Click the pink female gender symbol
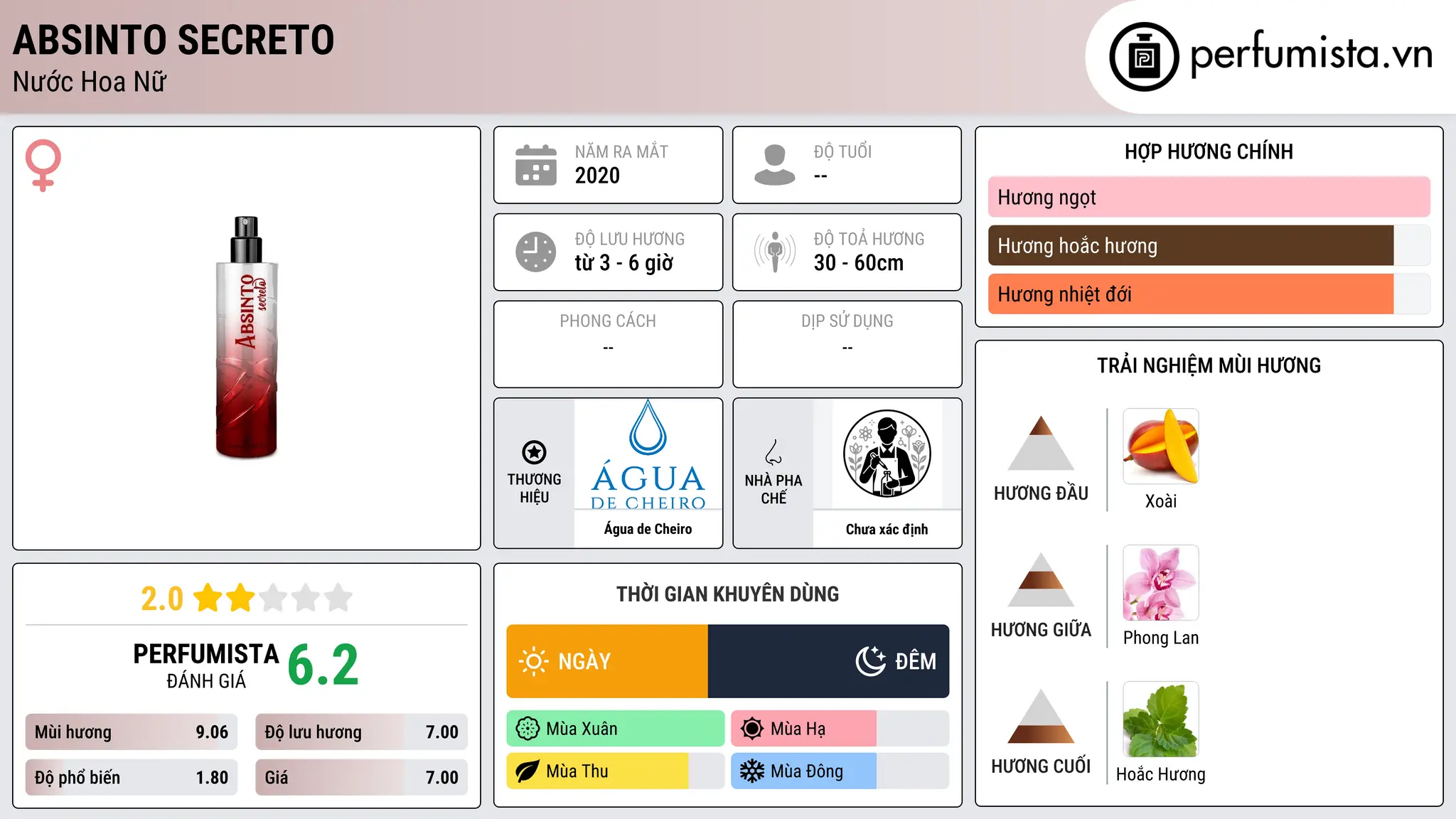Screen dimensions: 1456x819 point(43,165)
